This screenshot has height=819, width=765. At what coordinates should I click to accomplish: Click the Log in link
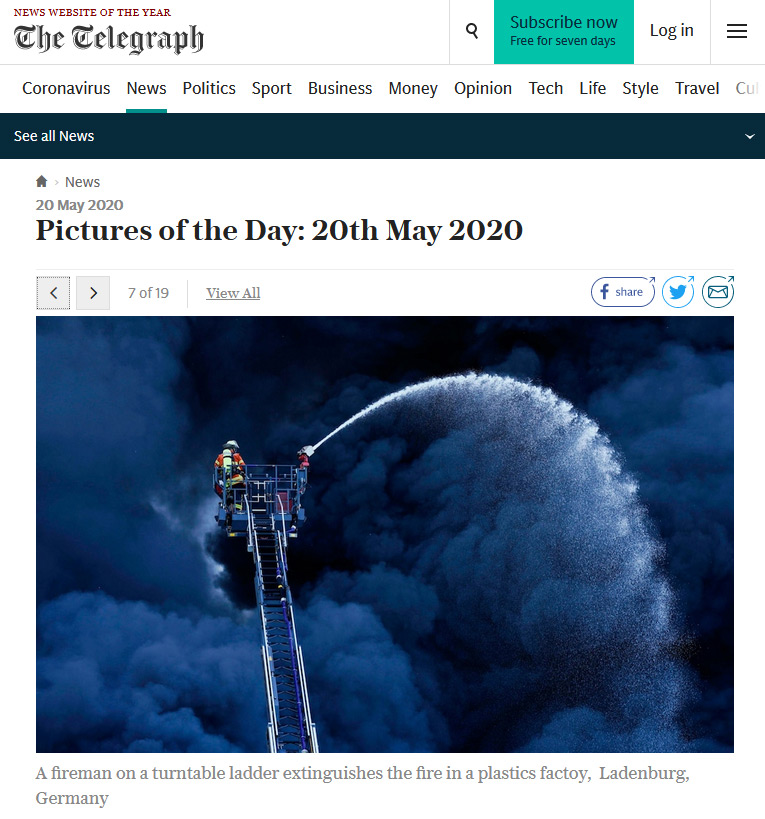pyautogui.click(x=672, y=31)
